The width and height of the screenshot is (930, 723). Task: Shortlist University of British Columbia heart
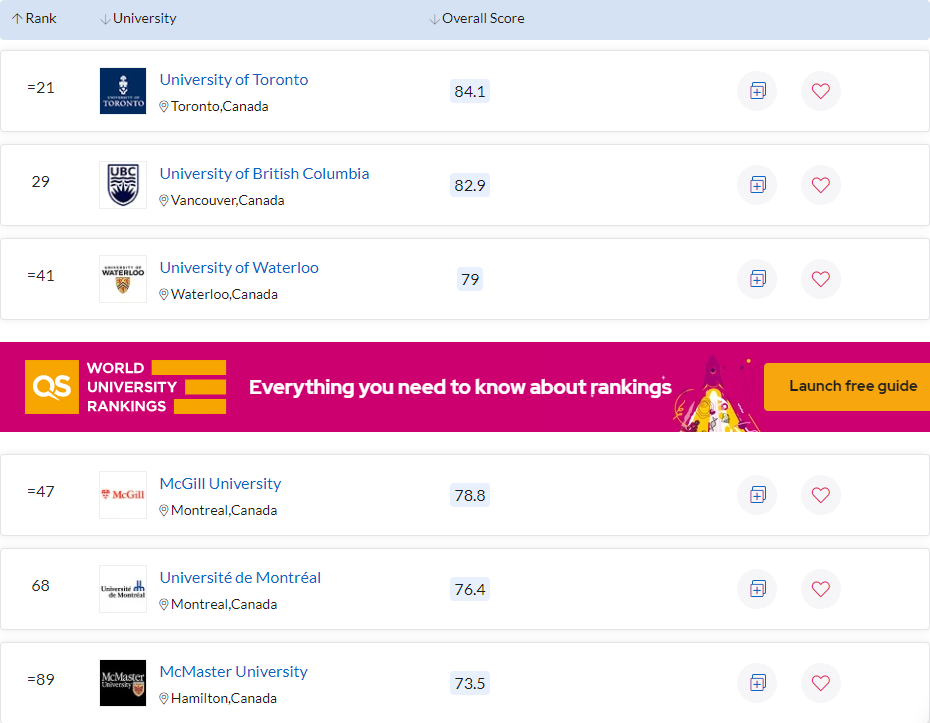click(x=820, y=185)
